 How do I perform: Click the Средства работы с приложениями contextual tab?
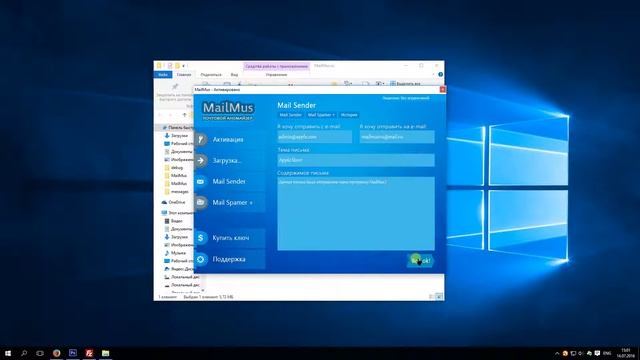[276, 66]
